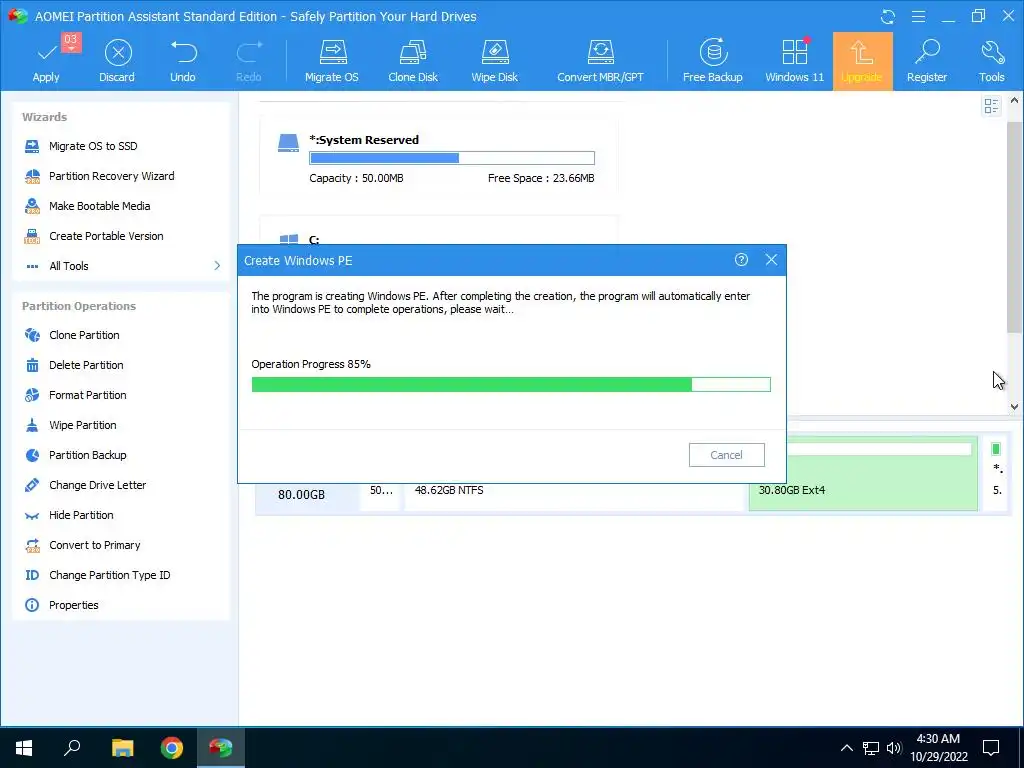The width and height of the screenshot is (1024, 768).
Task: Click the orange Upgrade button
Action: click(862, 60)
